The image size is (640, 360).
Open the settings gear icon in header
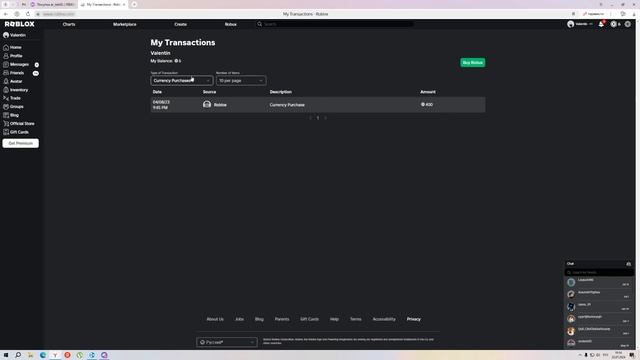[628, 24]
